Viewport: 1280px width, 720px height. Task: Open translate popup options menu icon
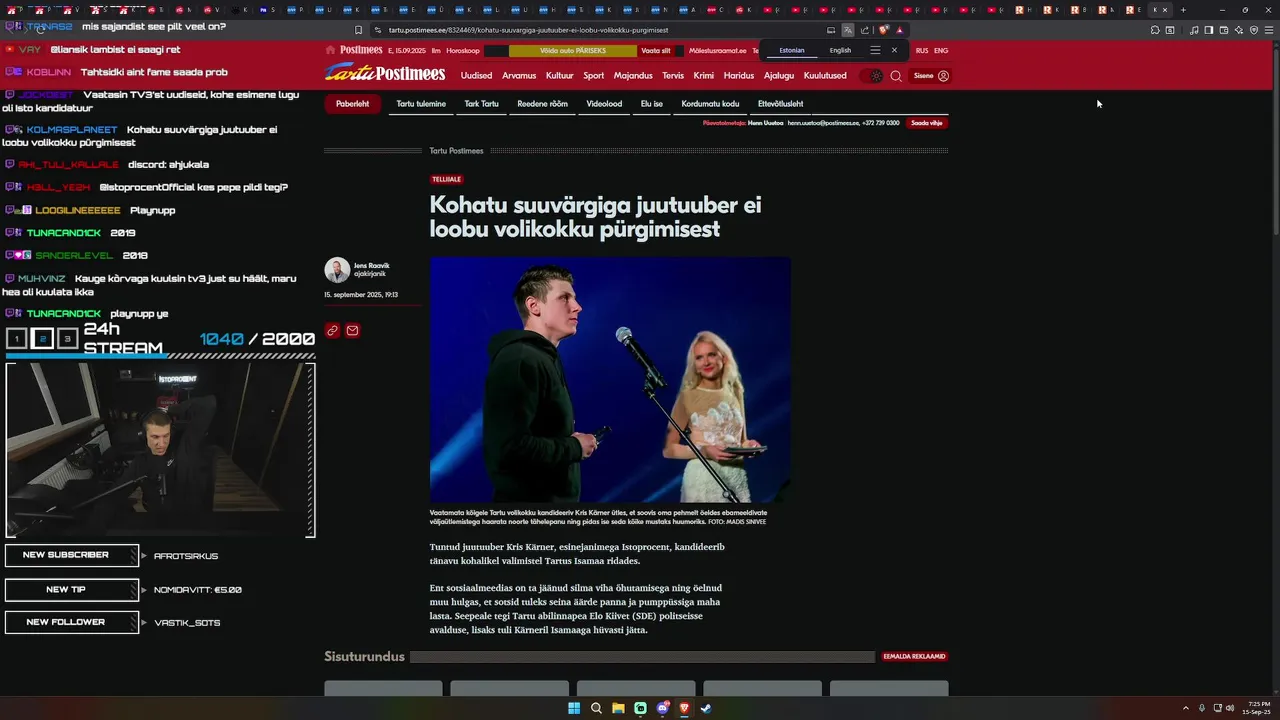pyautogui.click(x=875, y=50)
